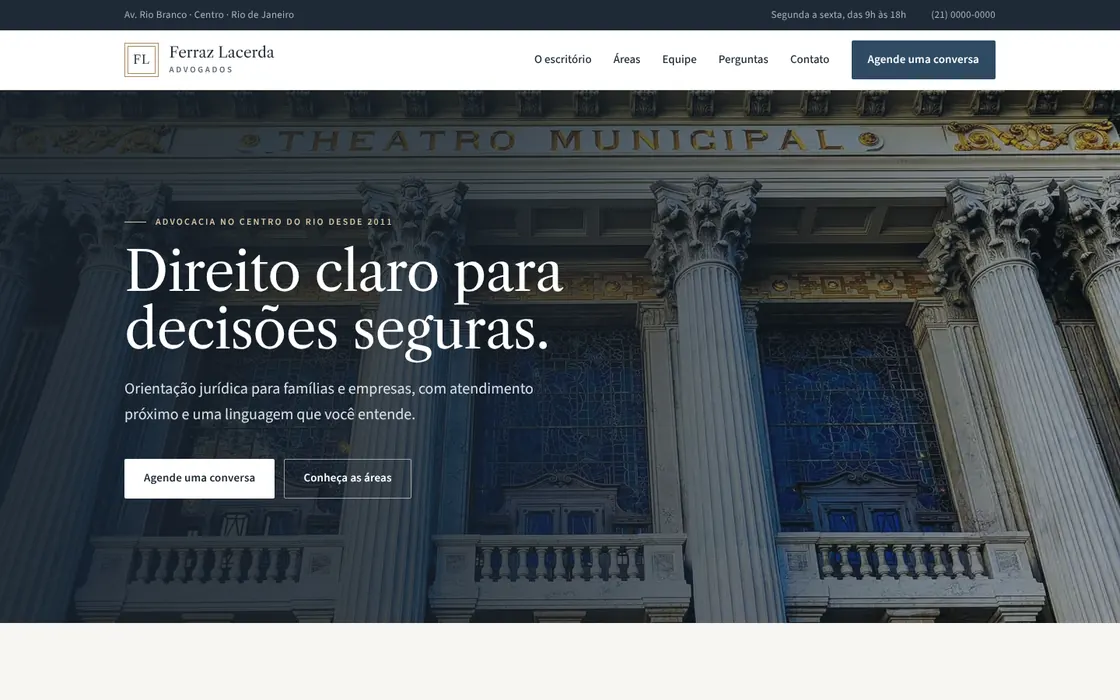This screenshot has width=1120, height=700.
Task: Go to the Áreas section
Action: tap(626, 59)
